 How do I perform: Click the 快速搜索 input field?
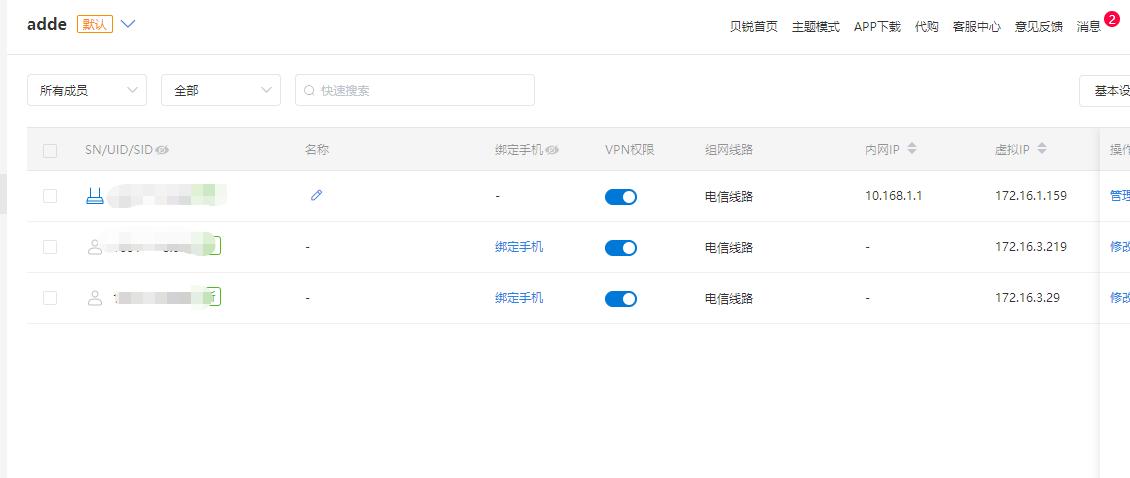pyautogui.click(x=415, y=90)
